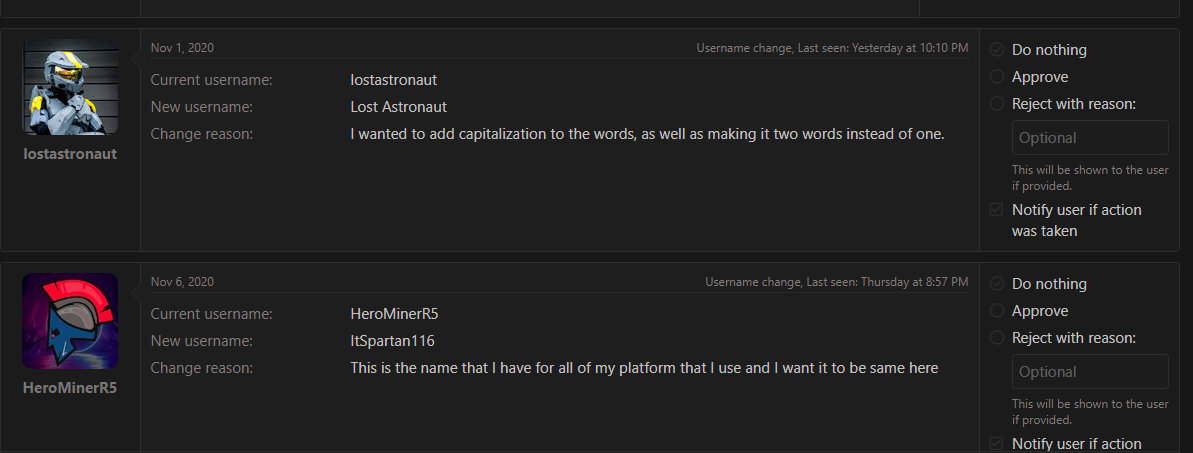Image resolution: width=1193 pixels, height=453 pixels.
Task: Toggle Notify user checkbox for lostastronaut
Action: (x=996, y=210)
